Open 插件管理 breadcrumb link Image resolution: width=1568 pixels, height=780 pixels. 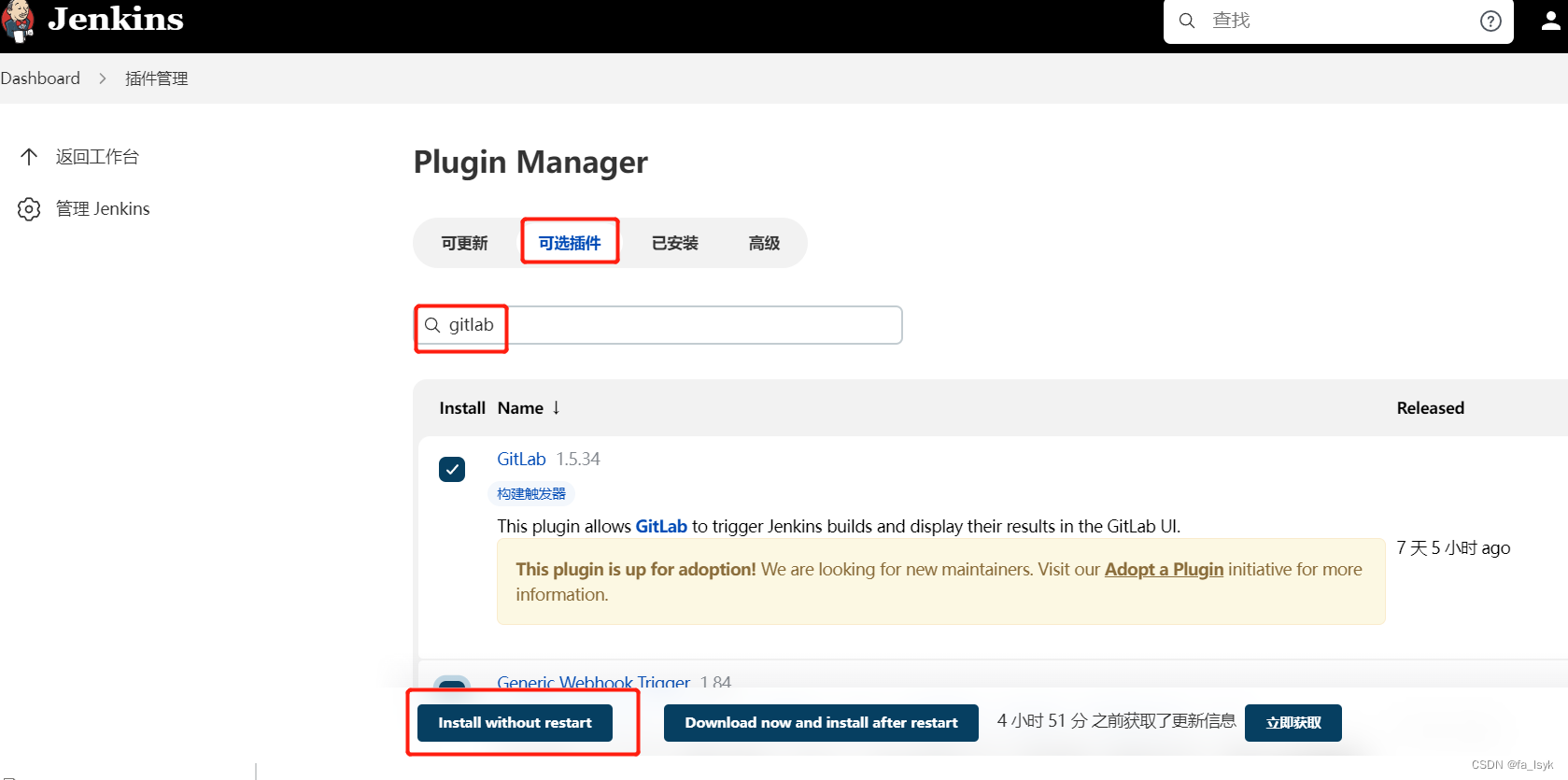[x=157, y=78]
